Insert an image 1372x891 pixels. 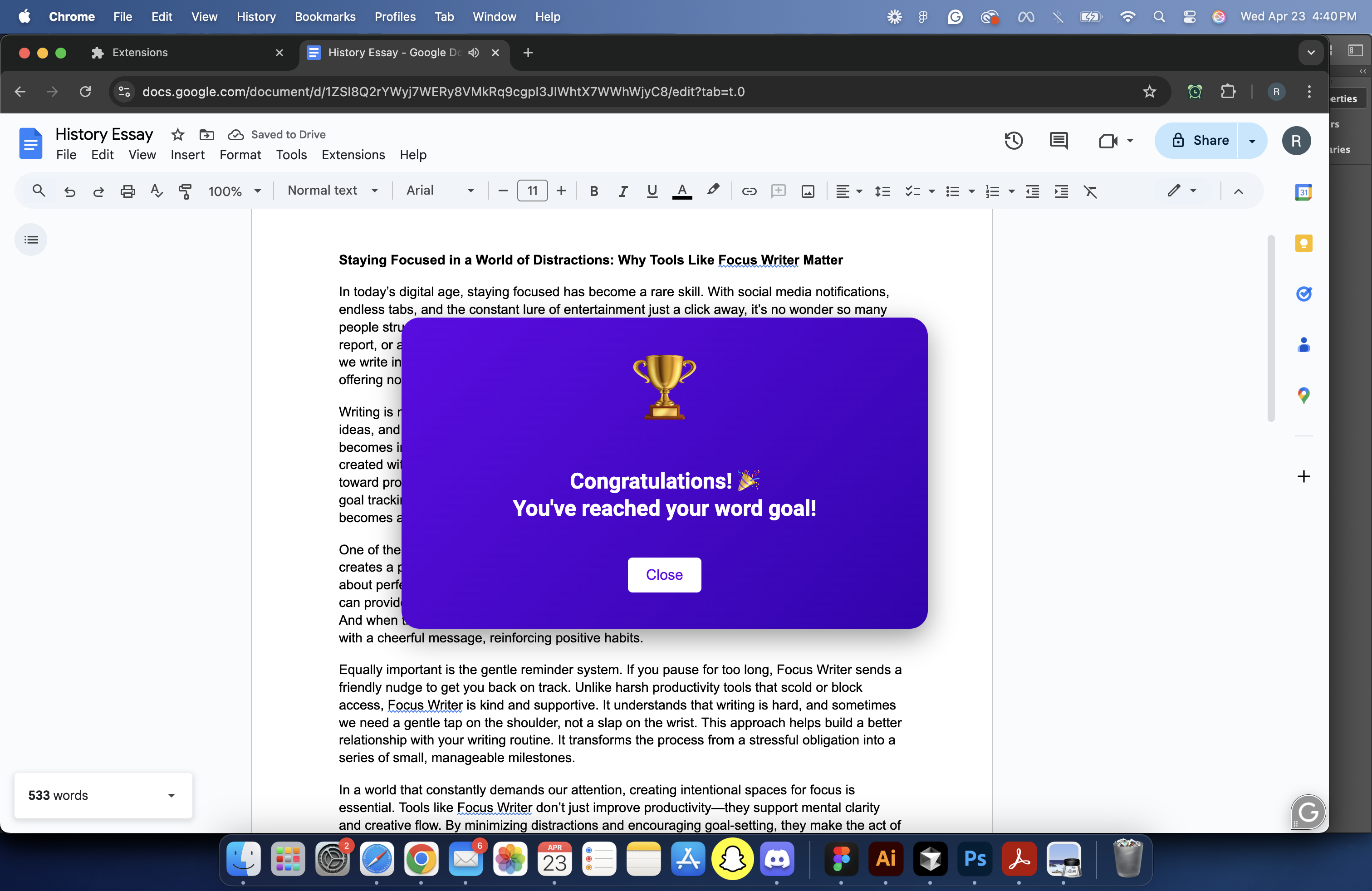click(808, 191)
